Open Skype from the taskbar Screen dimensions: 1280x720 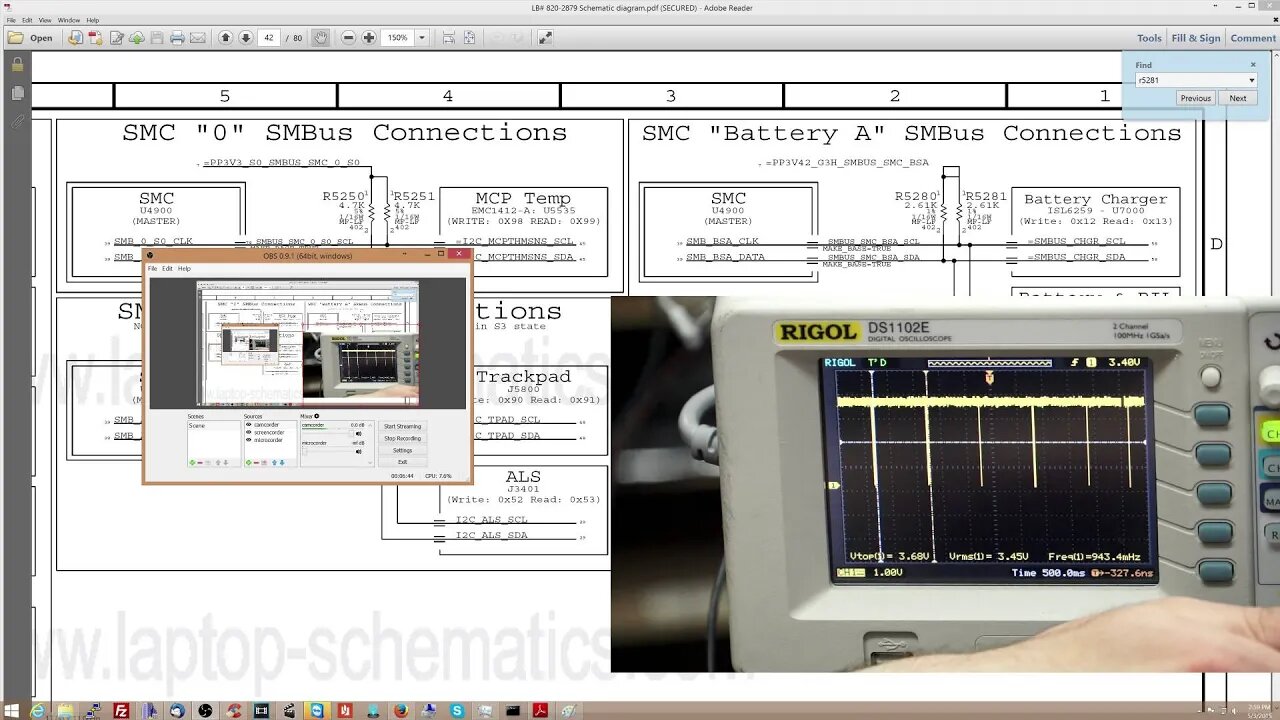457,710
